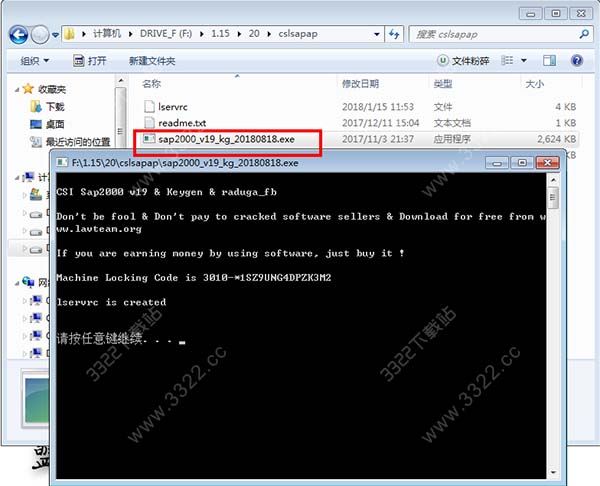This screenshot has height=486, width=600.
Task: Collapse the 收藏夹 favorites group
Action: point(17,90)
